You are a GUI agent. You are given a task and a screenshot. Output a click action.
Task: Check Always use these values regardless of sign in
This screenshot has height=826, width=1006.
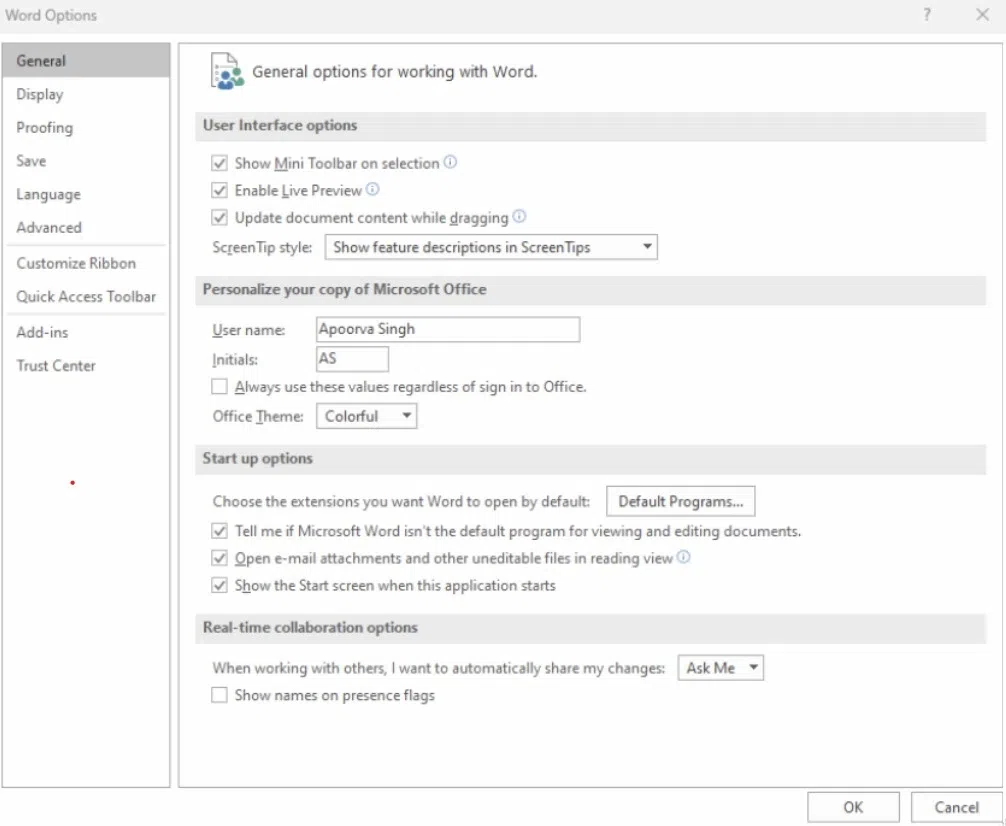[219, 386]
